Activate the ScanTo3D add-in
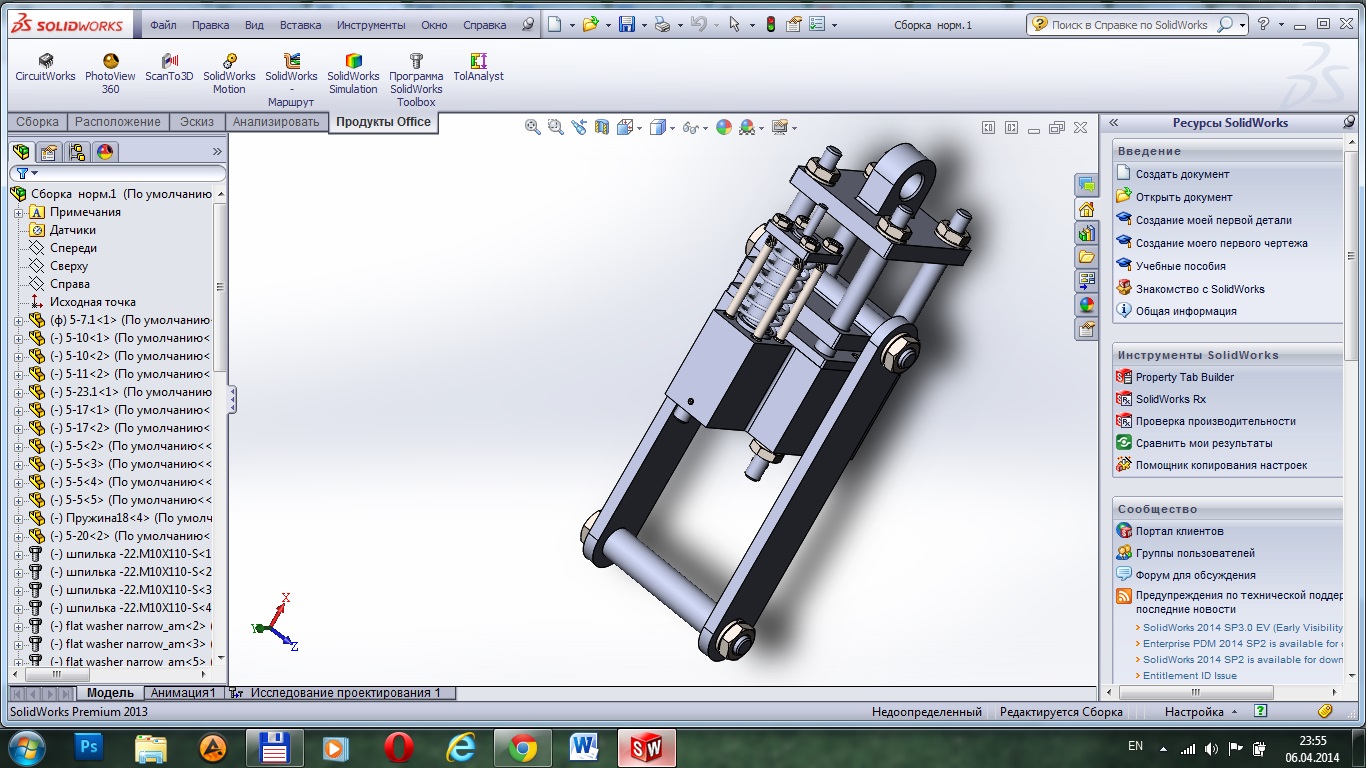Image resolution: width=1366 pixels, height=768 pixels. [169, 68]
